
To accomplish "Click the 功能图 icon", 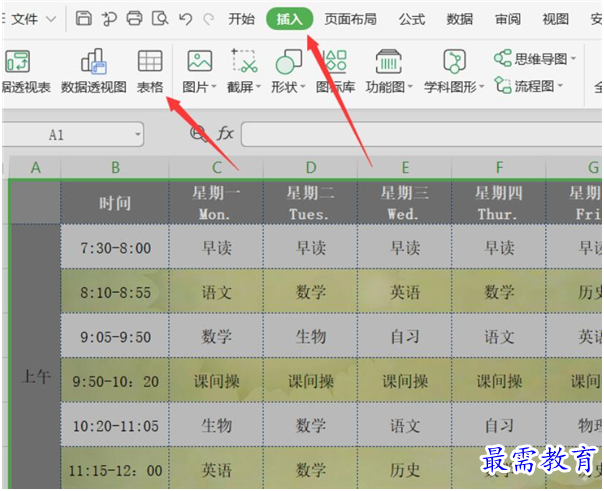I will click(389, 61).
